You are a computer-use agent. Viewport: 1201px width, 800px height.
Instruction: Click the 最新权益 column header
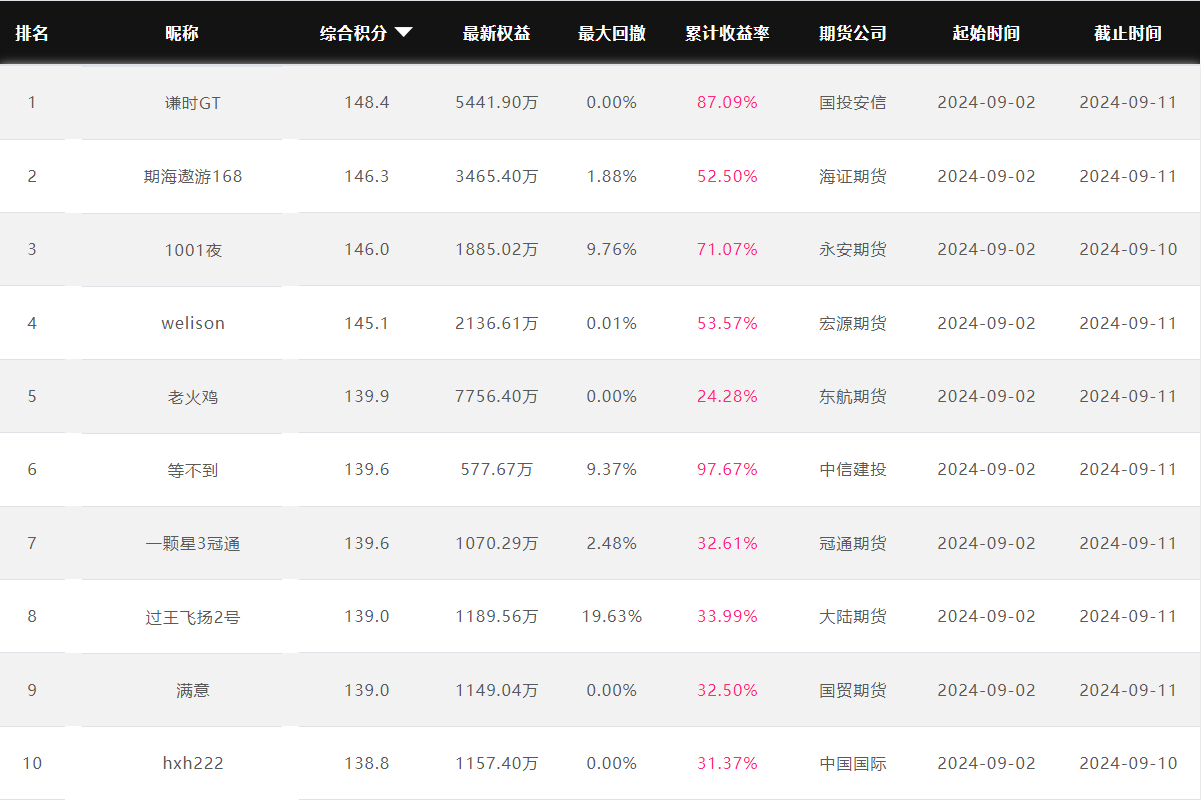[497, 33]
